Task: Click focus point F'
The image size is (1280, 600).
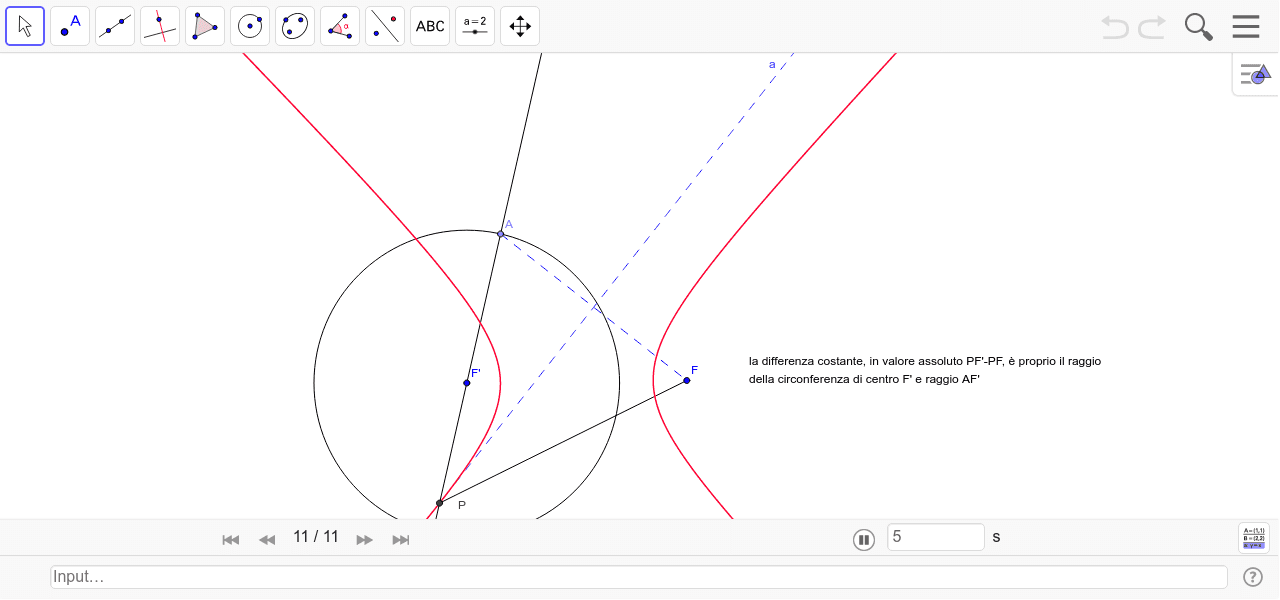Action: point(467,383)
